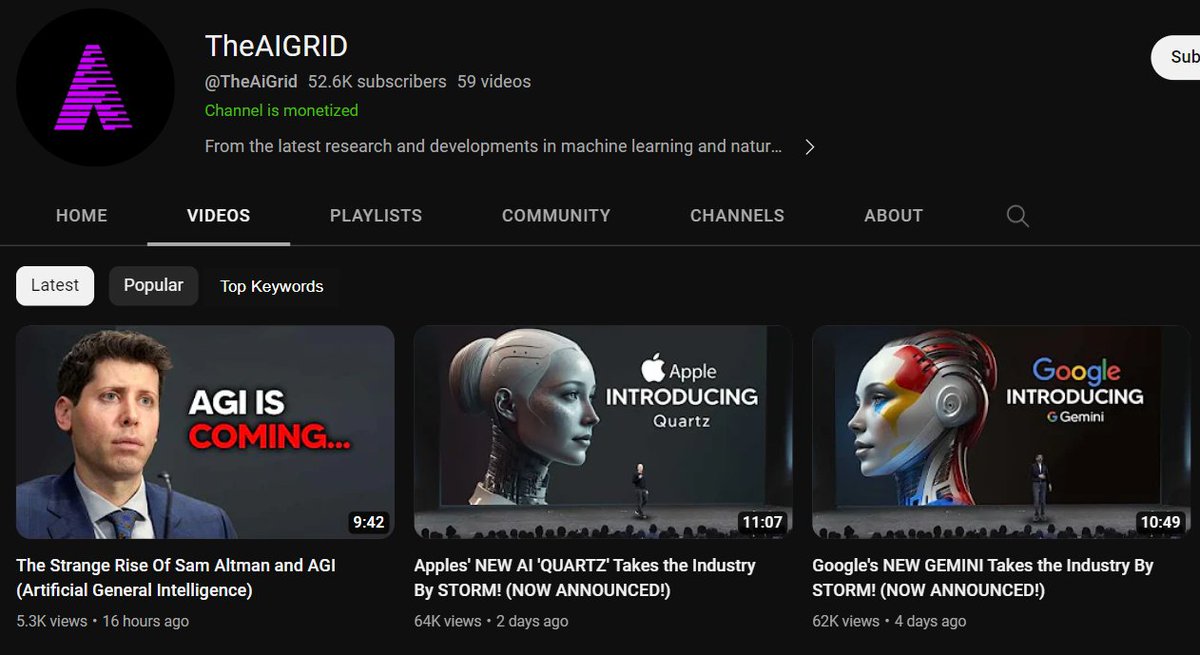The height and width of the screenshot is (655, 1200).
Task: Select the Popular filter chip
Action: coord(153,286)
